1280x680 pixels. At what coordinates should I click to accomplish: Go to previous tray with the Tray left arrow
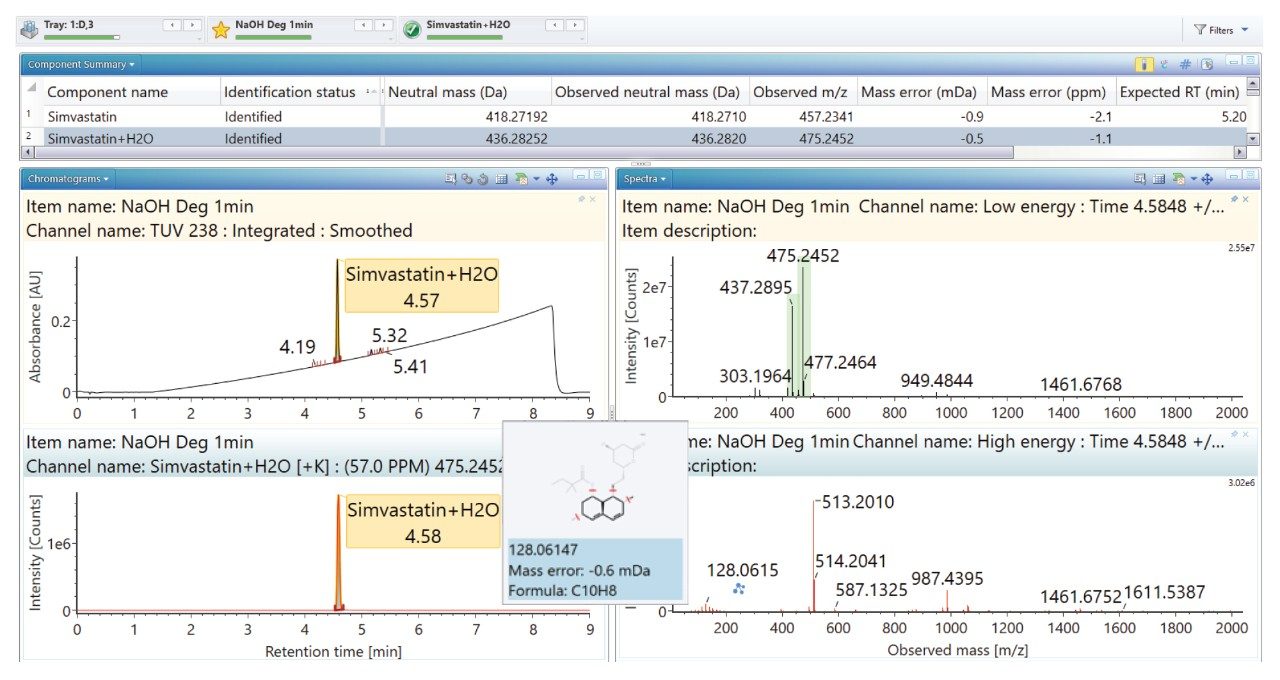click(x=171, y=25)
